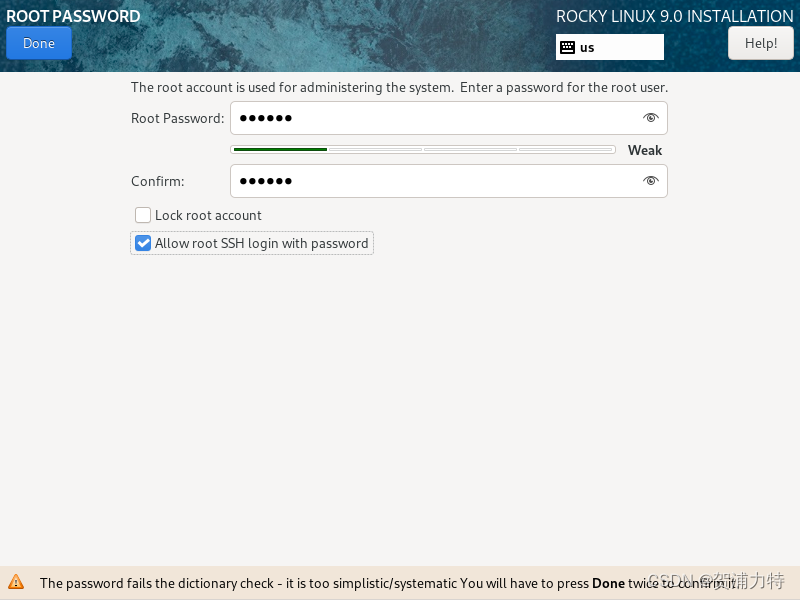Screen dimensions: 800x600
Task: Open the Help! button
Action: click(x=761, y=43)
